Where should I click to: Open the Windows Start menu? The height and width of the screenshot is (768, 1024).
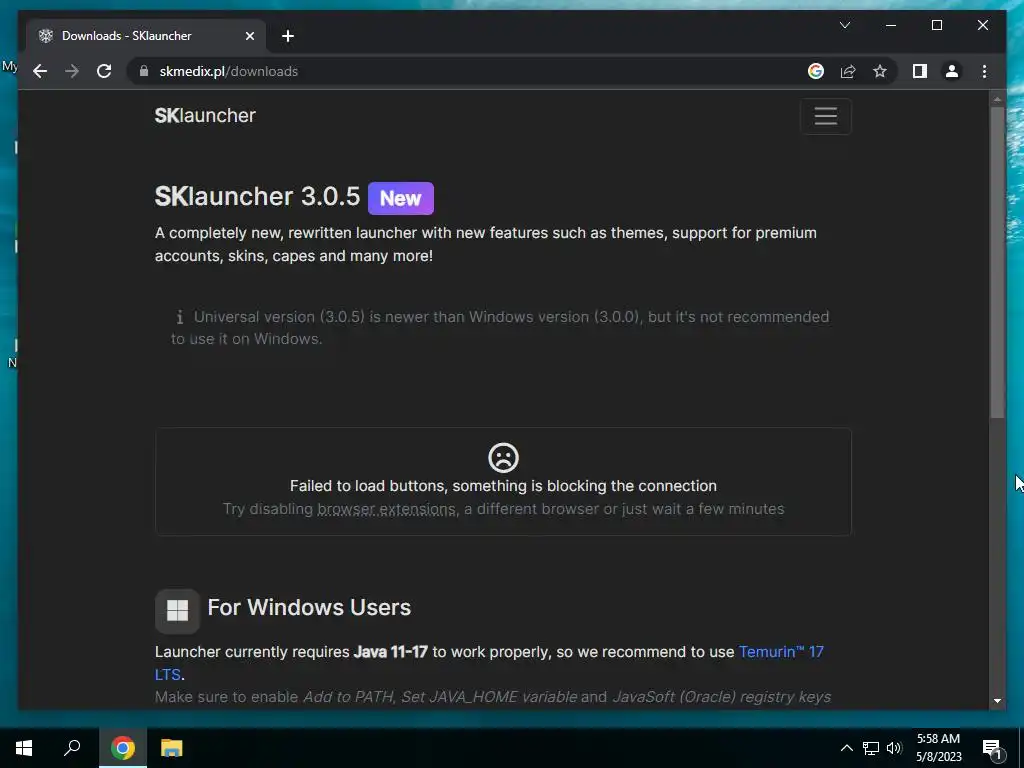(x=24, y=748)
